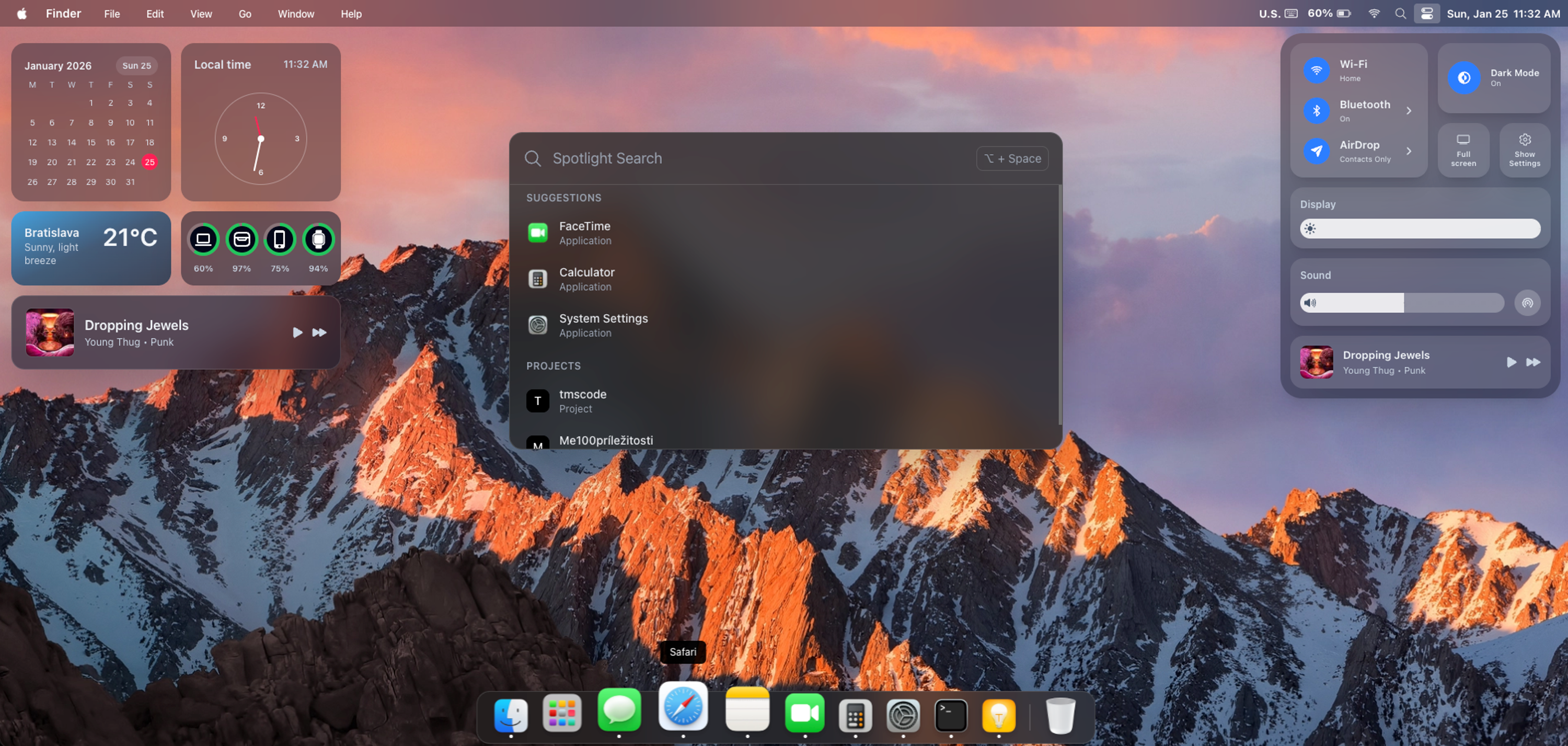The height and width of the screenshot is (746, 1568).
Task: Click the Local time clock widget
Action: 260,122
